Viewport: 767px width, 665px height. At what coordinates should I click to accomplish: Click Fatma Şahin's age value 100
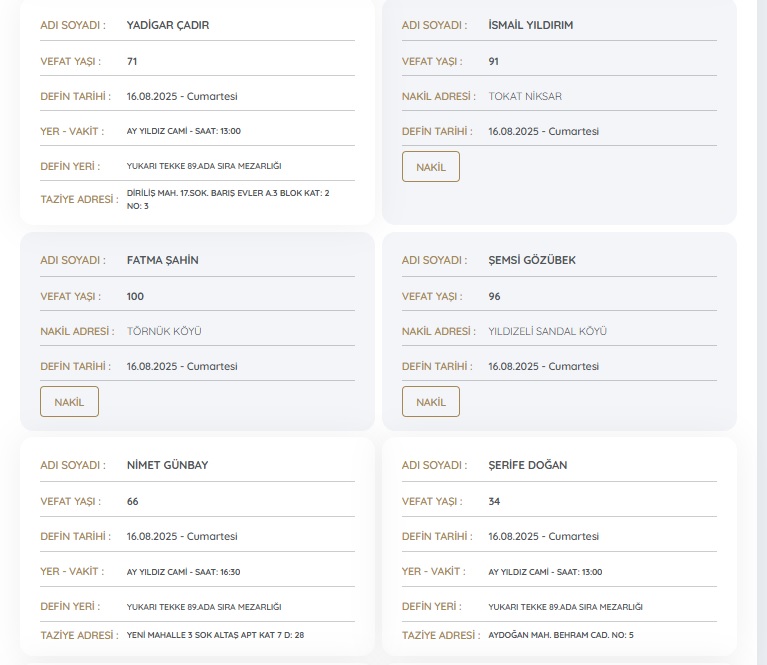click(x=135, y=296)
